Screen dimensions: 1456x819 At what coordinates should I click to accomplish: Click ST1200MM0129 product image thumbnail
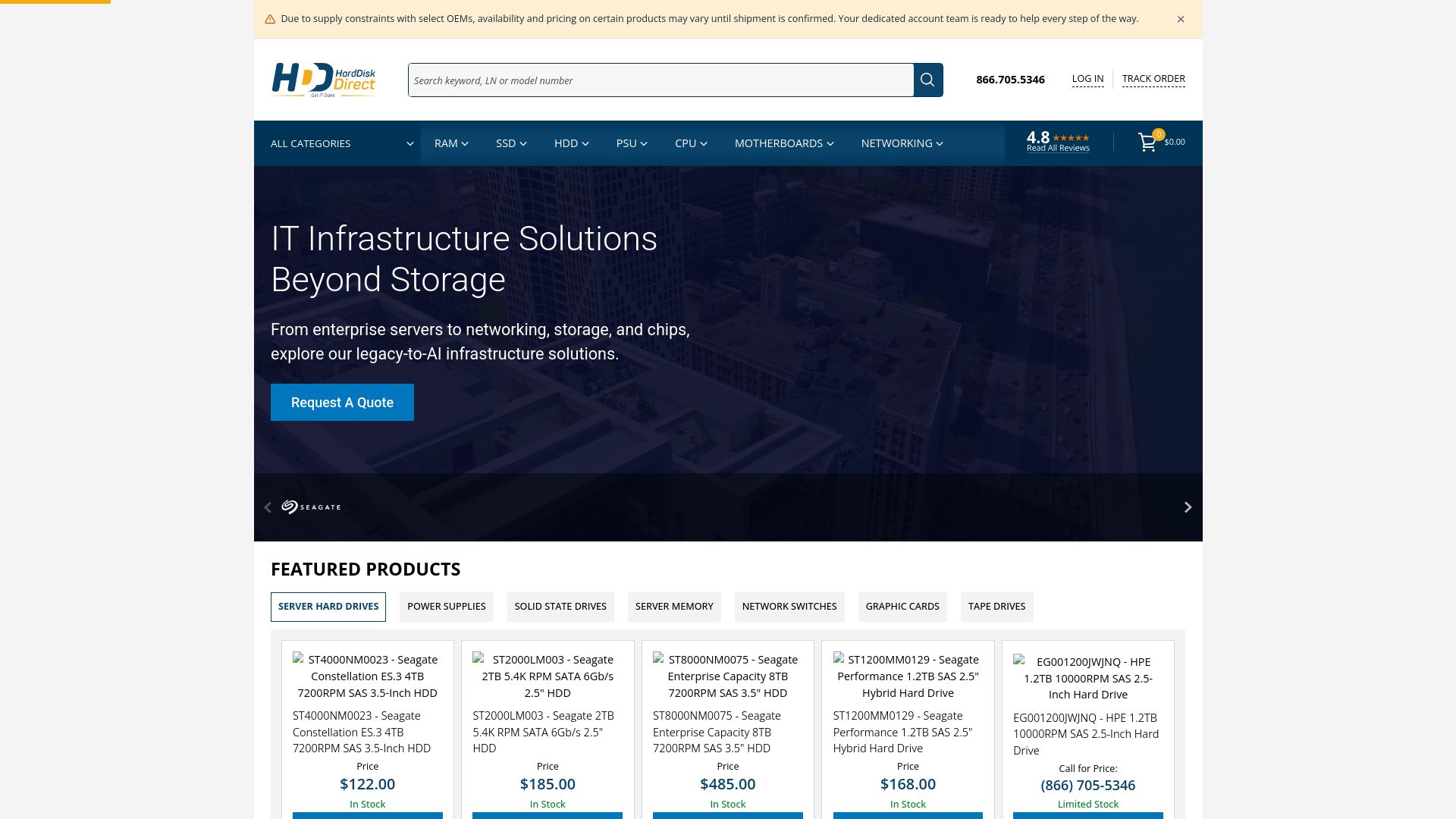click(908, 676)
